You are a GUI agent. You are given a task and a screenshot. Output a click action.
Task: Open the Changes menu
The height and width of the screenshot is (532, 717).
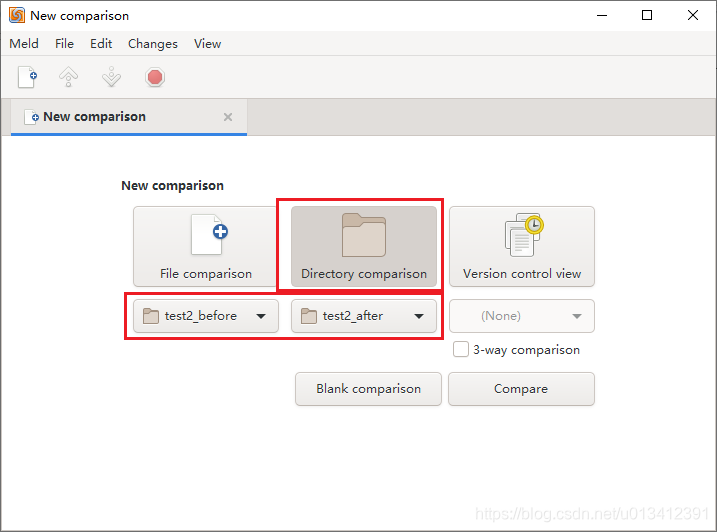pyautogui.click(x=153, y=43)
